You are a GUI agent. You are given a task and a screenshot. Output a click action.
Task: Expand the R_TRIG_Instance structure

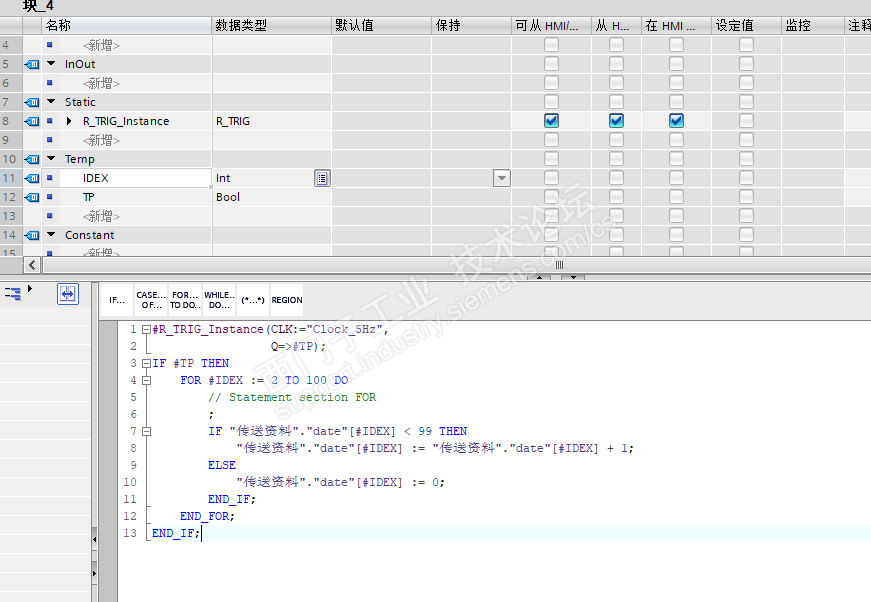(69, 121)
